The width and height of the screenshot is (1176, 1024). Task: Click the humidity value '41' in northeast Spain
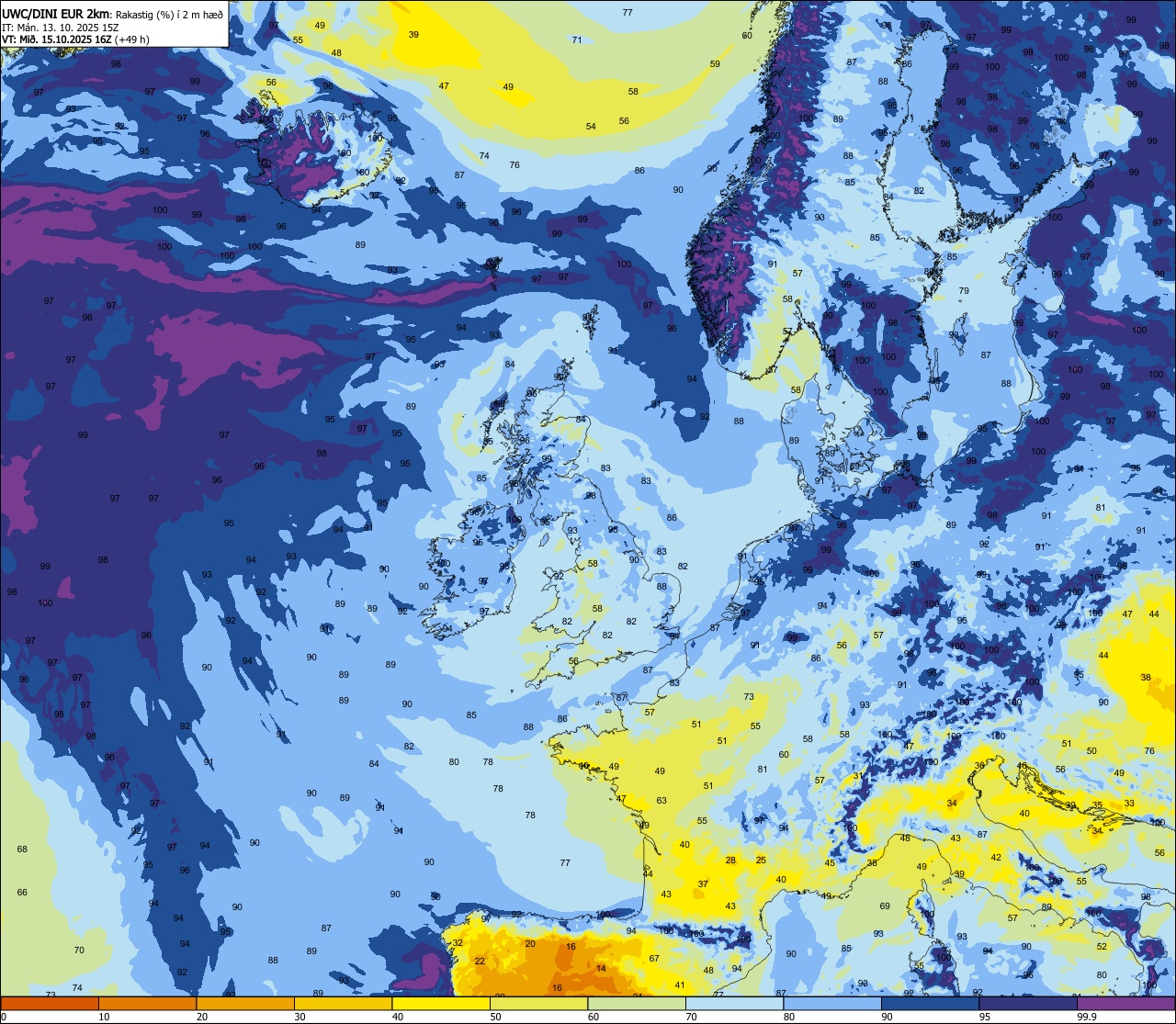tap(680, 985)
